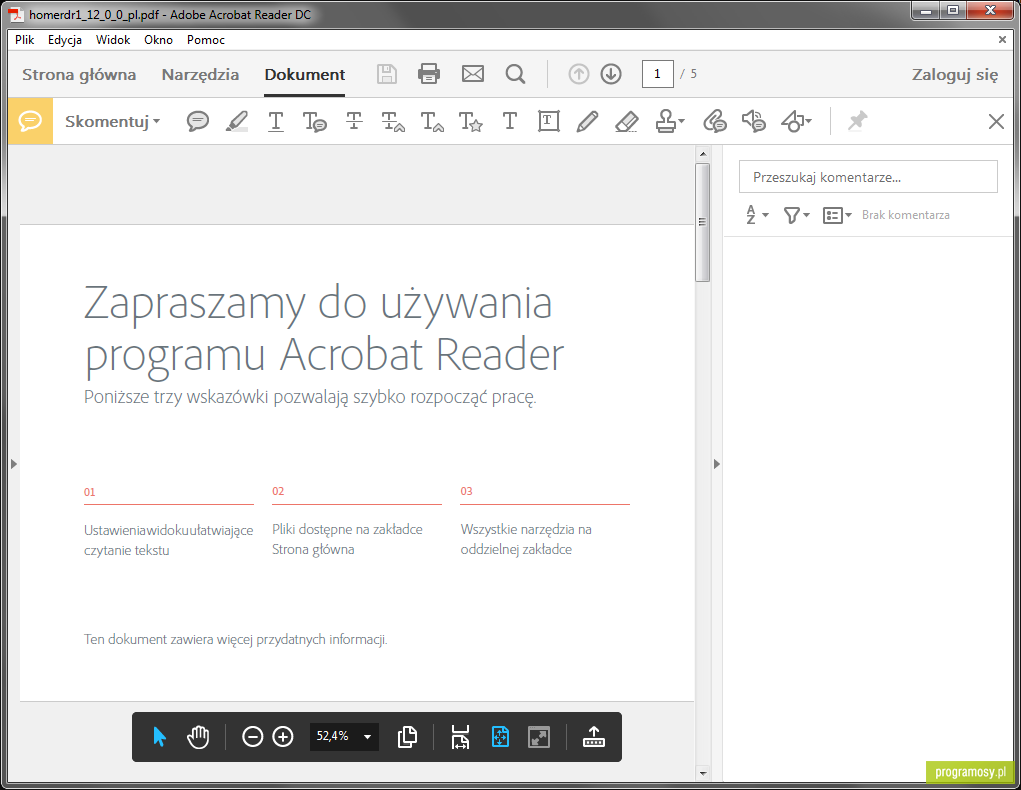Go to previous page with the up arrow
1021x790 pixels.
[578, 74]
